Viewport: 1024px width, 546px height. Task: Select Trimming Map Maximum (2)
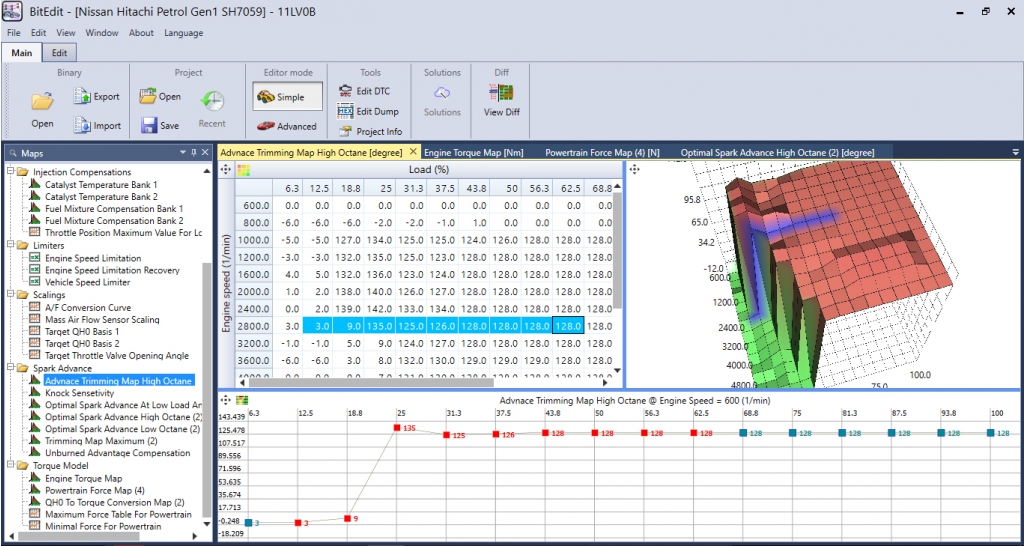pos(99,441)
